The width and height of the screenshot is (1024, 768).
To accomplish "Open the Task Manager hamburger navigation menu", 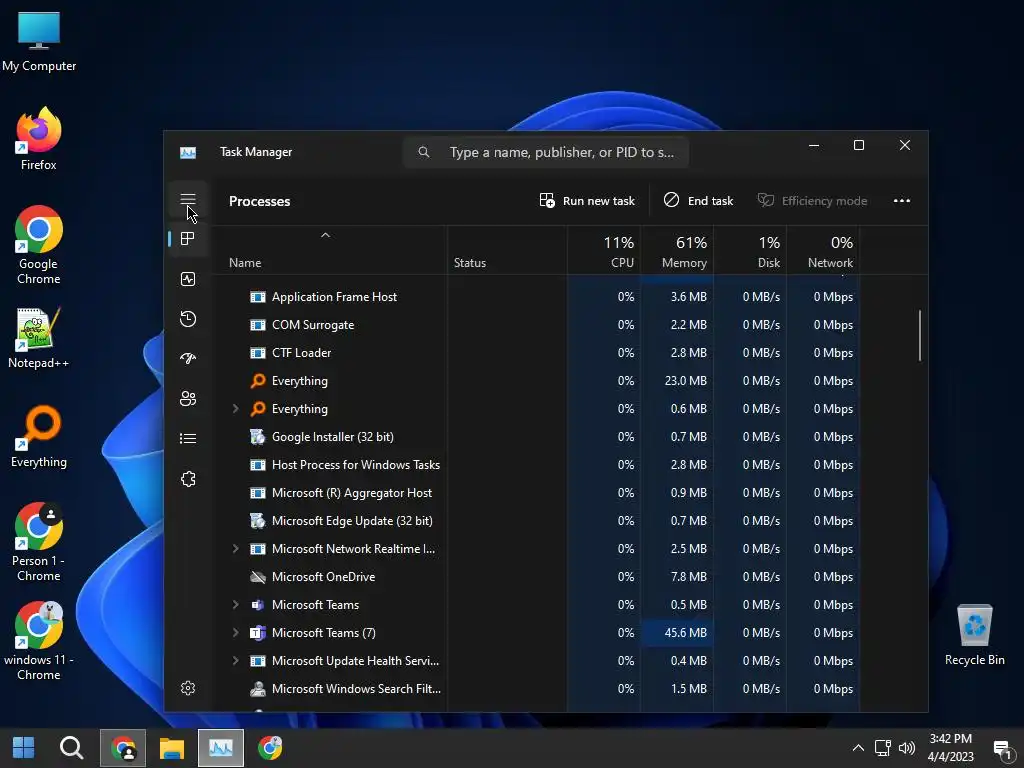I will pyautogui.click(x=188, y=199).
